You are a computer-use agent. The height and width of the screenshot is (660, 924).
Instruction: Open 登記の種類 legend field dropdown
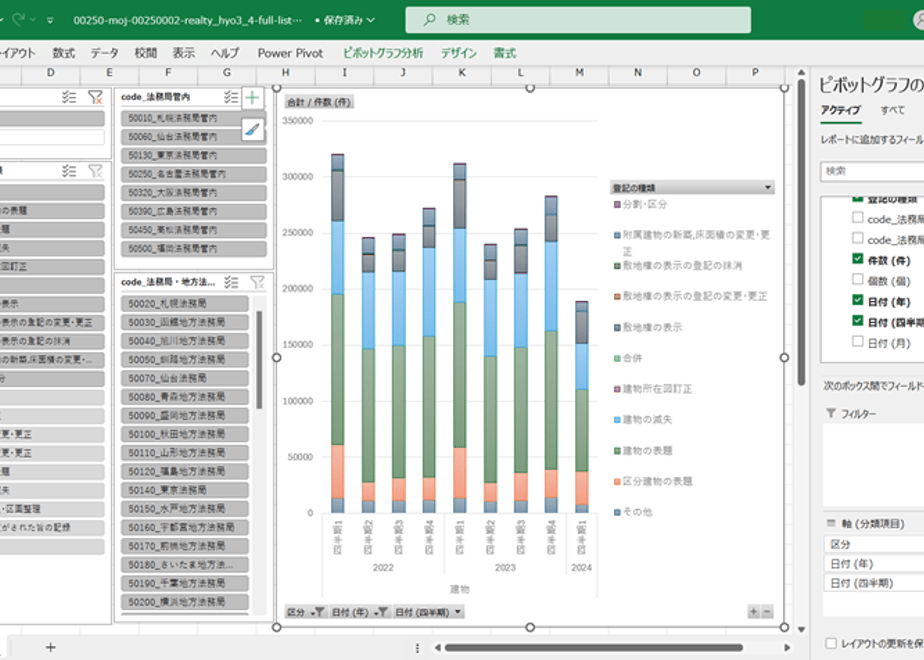click(767, 188)
